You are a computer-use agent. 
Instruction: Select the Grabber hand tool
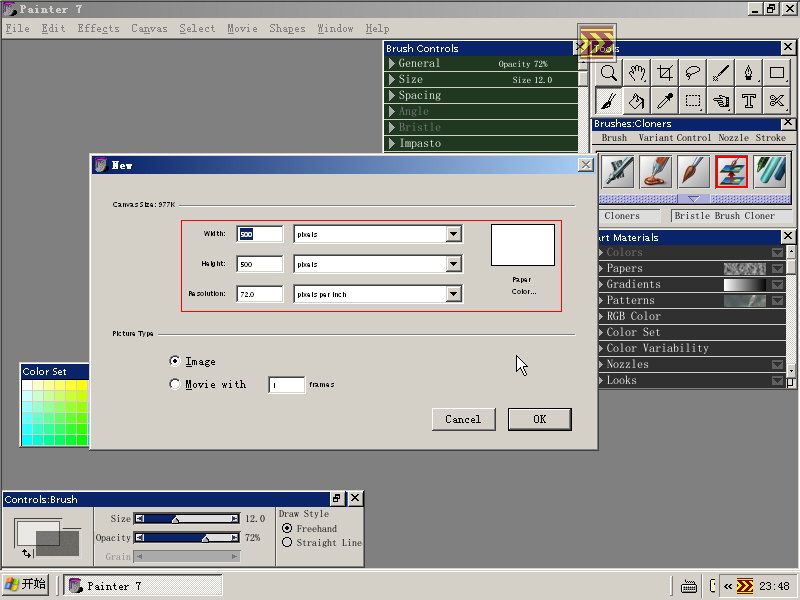[637, 73]
